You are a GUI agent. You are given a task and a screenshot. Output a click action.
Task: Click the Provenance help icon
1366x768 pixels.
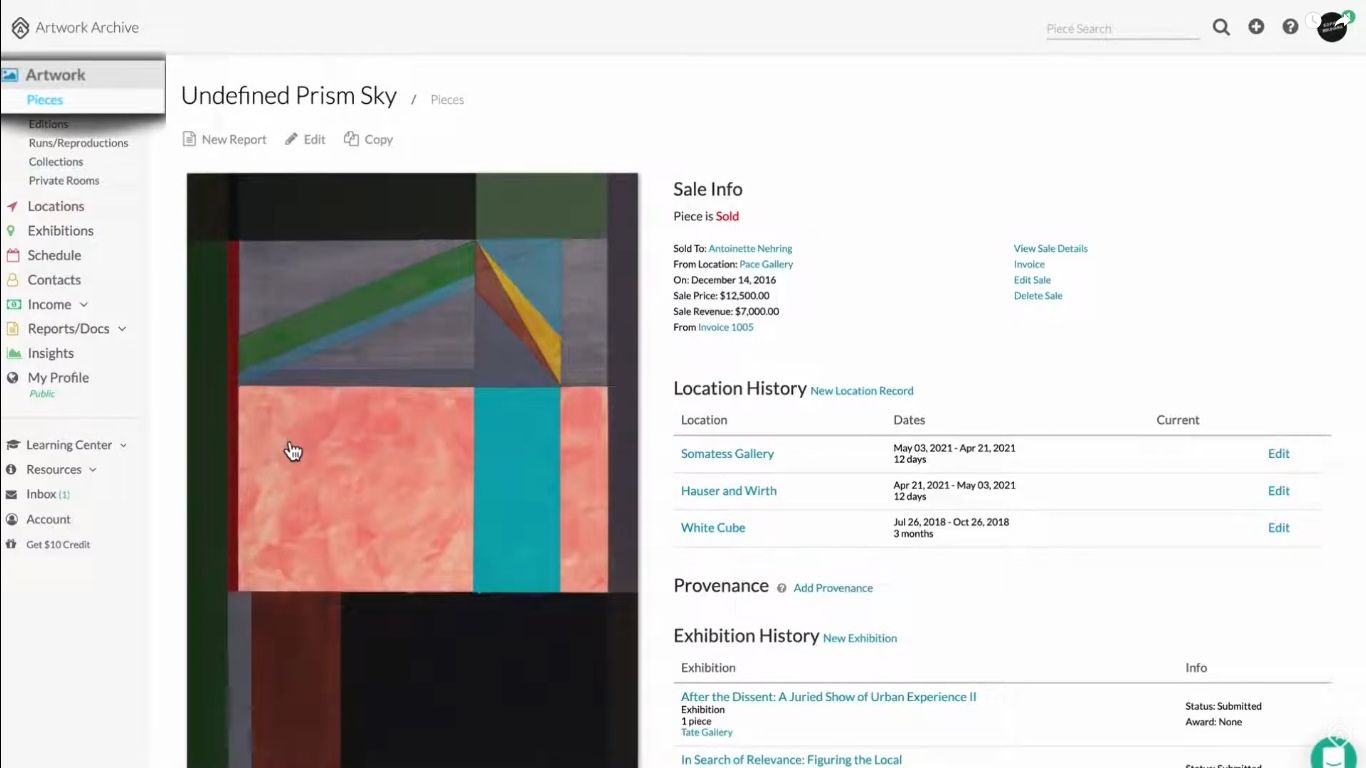click(782, 588)
